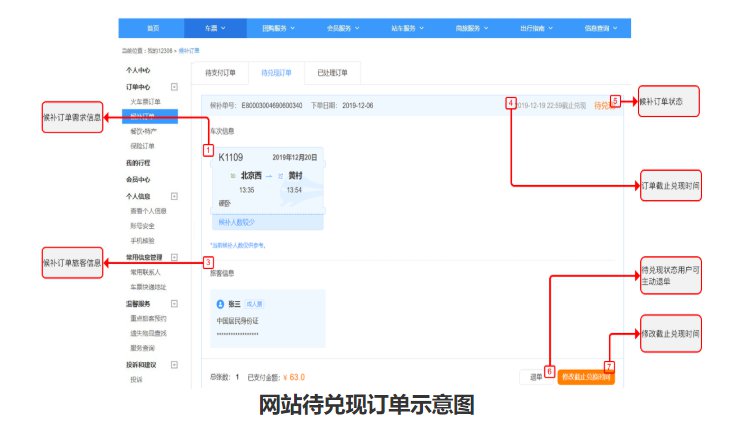Click the 退单 button
Screen dimensions: 738x426
point(536,377)
